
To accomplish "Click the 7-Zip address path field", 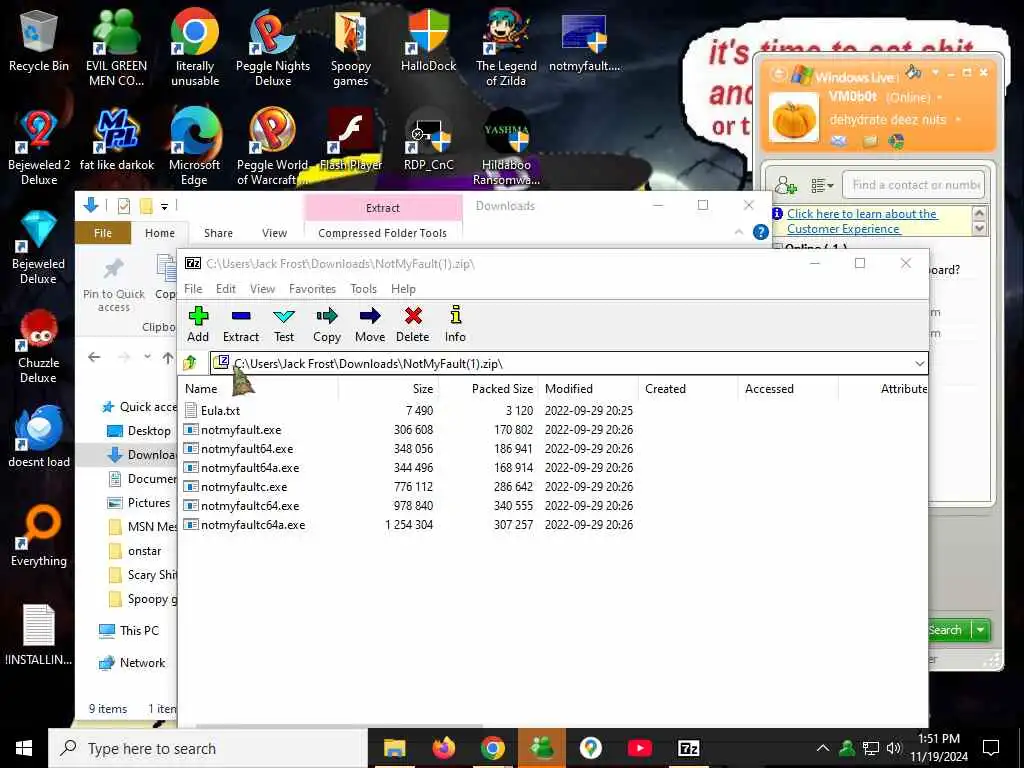I will pyautogui.click(x=568, y=364).
